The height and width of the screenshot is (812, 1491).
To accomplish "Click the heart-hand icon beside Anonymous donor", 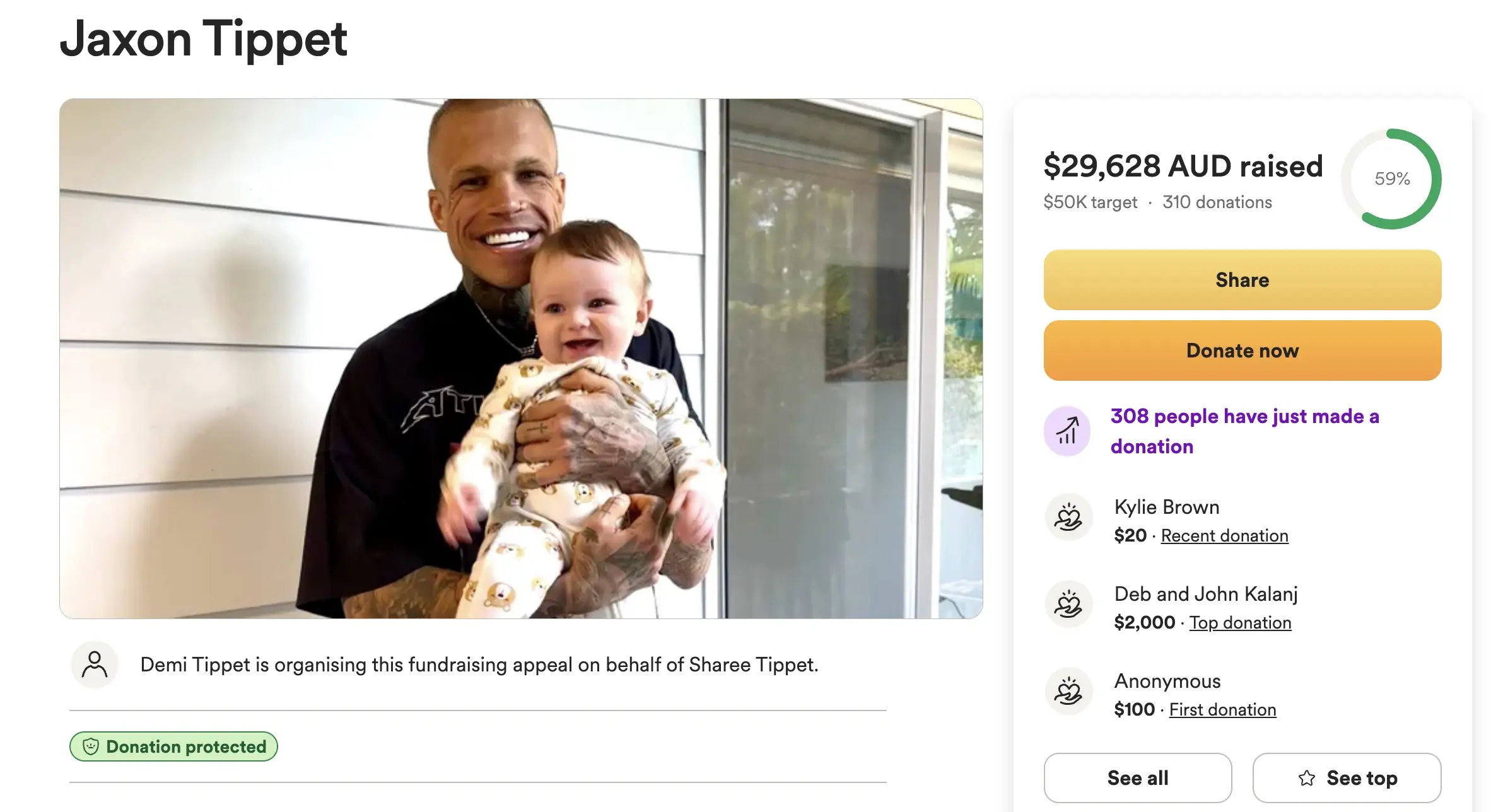I will coord(1068,692).
